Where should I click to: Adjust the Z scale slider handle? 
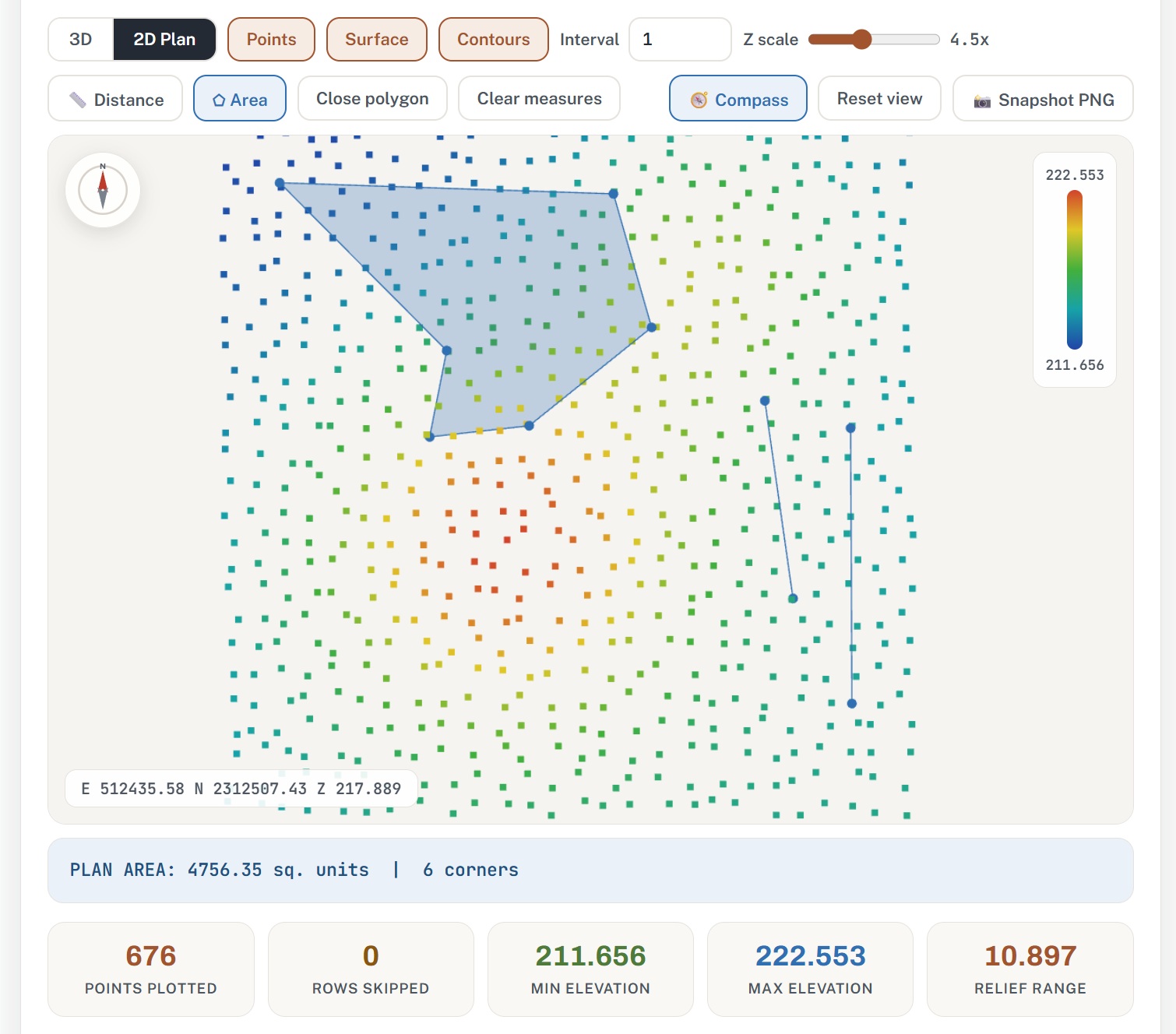(x=861, y=39)
